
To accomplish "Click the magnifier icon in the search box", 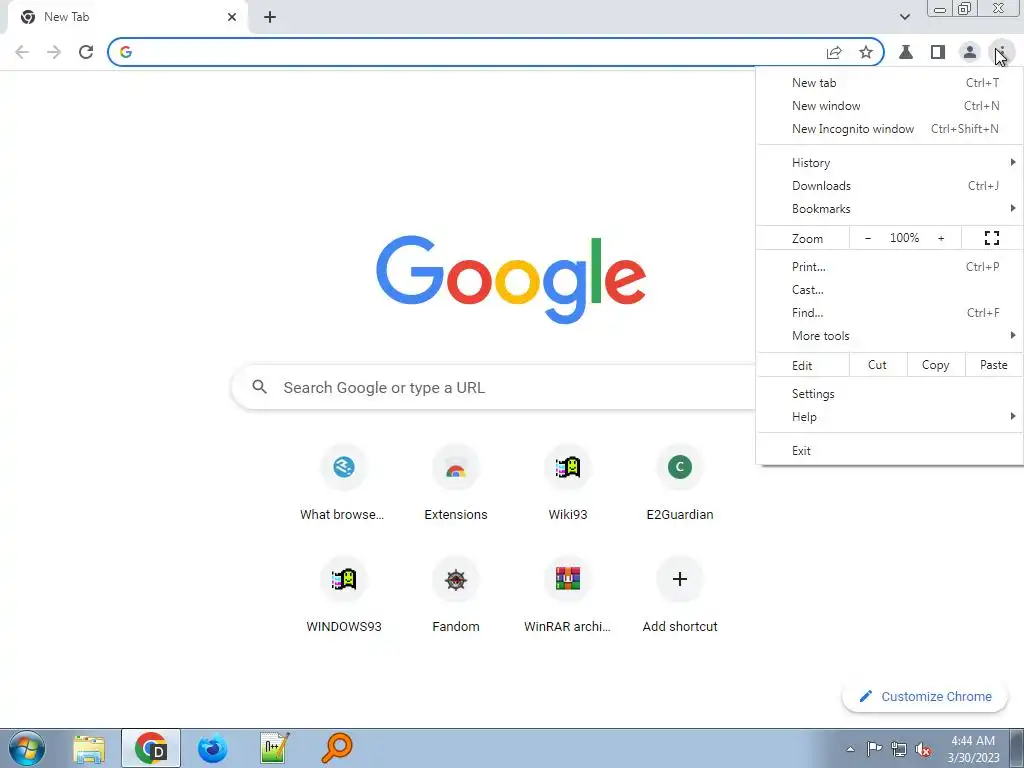I will point(260,387).
